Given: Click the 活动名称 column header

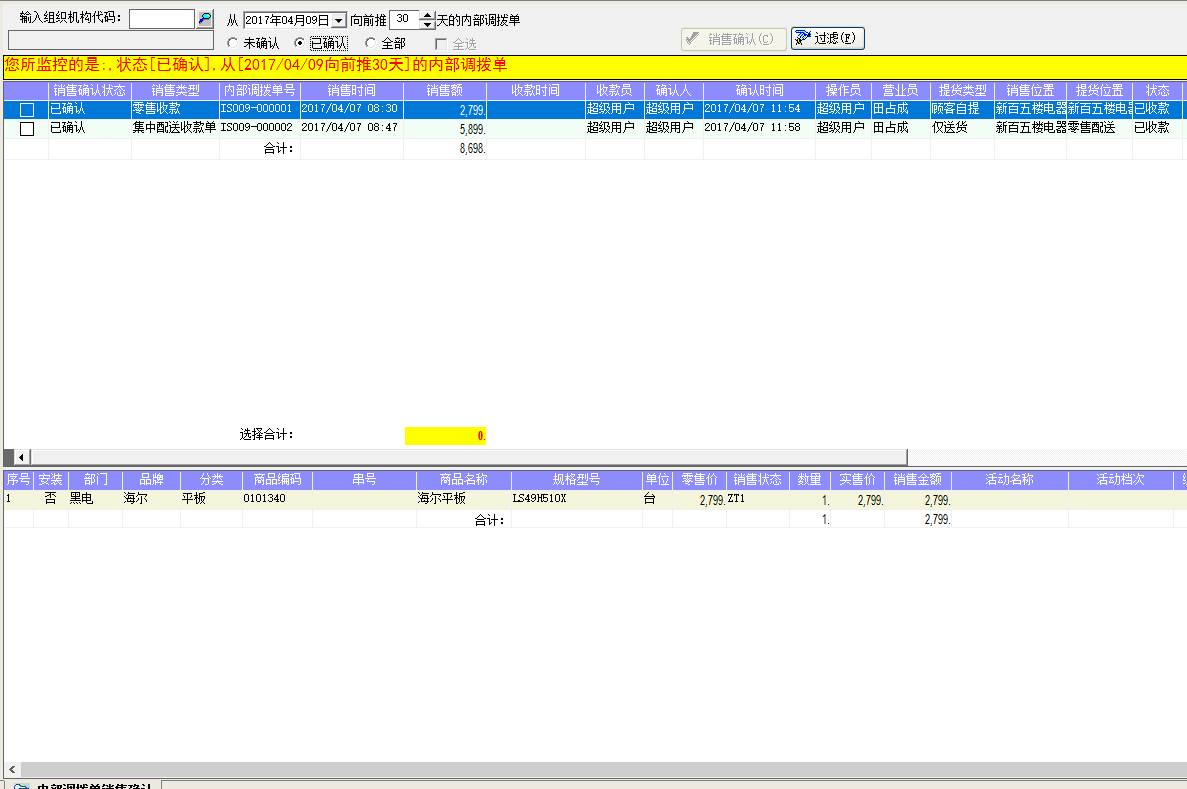Looking at the screenshot, I should coord(1009,479).
